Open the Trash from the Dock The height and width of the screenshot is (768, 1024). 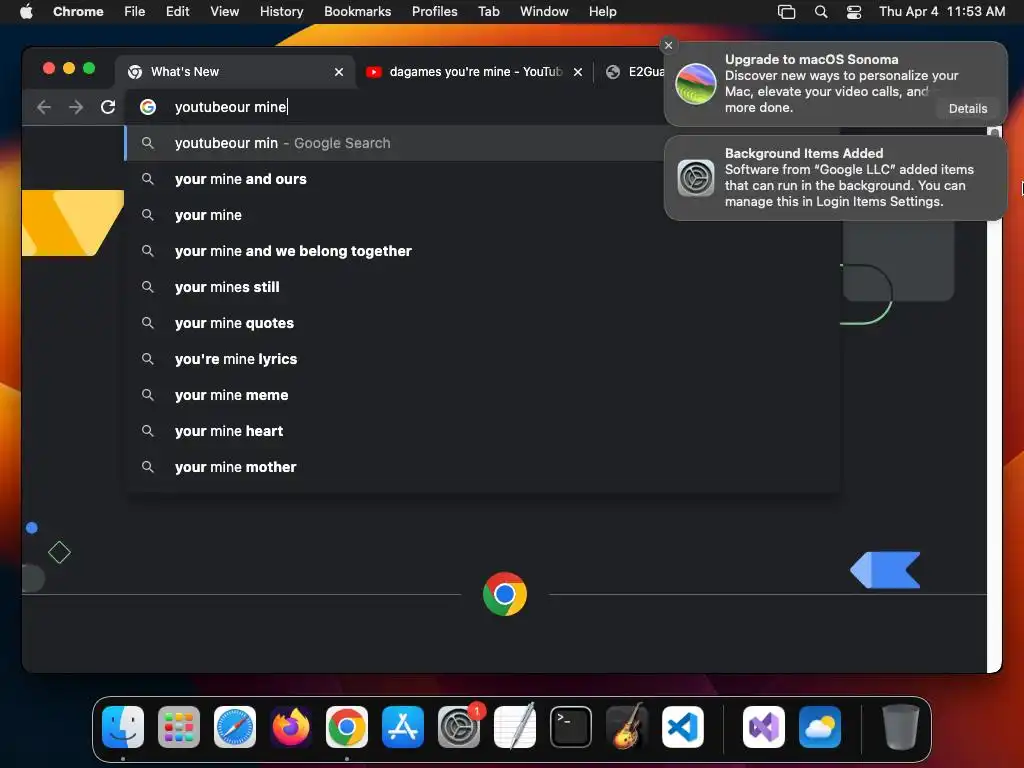click(901, 727)
